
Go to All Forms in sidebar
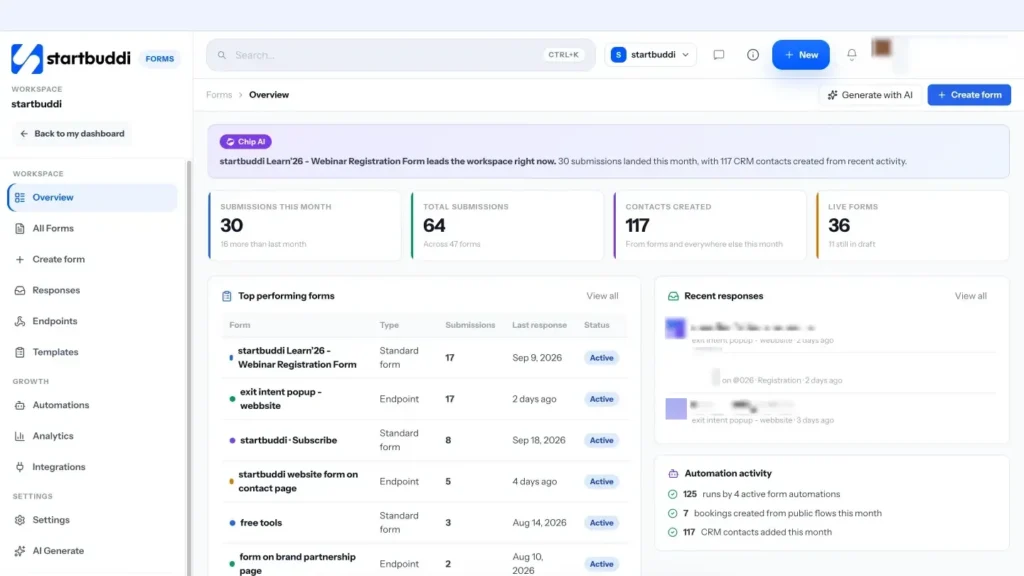pos(93,229)
